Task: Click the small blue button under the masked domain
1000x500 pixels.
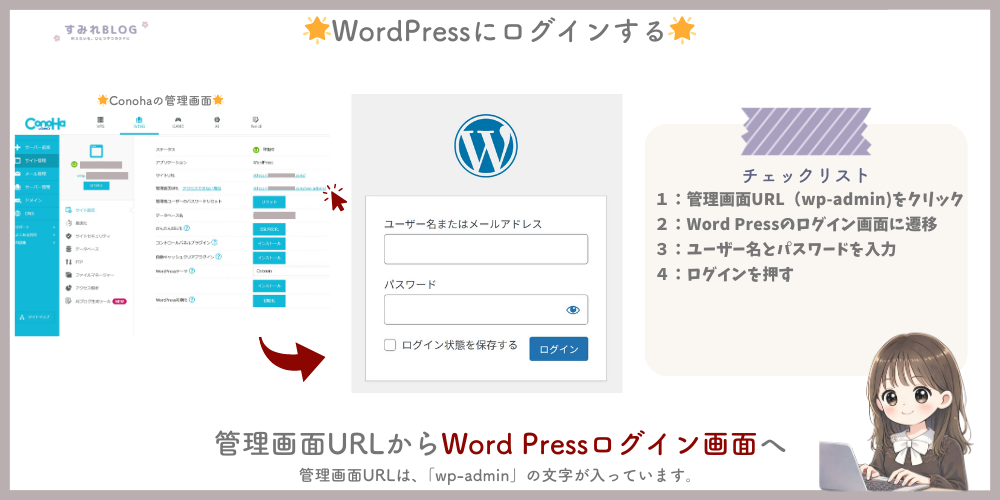Action: tap(96, 186)
